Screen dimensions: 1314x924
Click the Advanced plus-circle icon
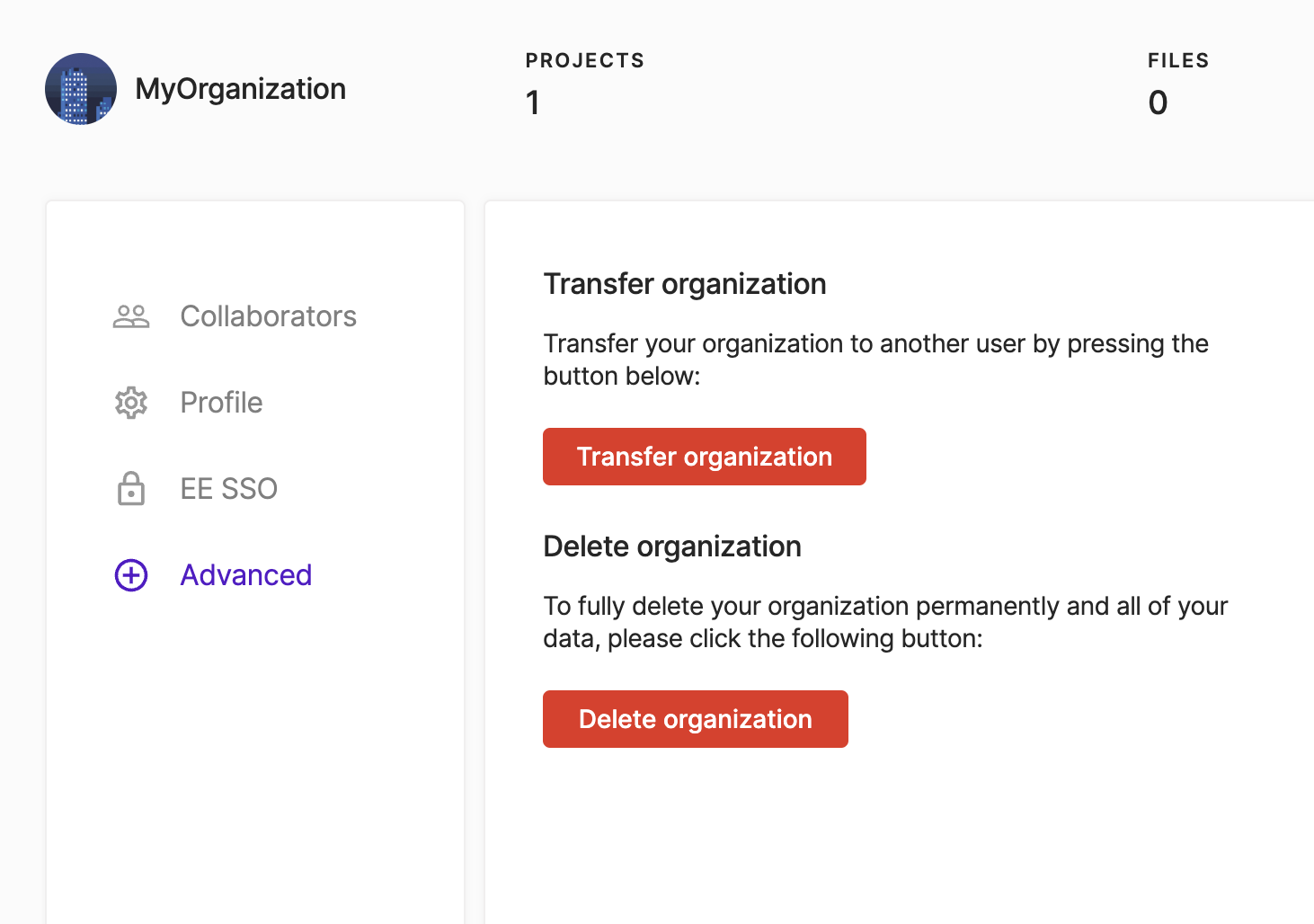(131, 575)
